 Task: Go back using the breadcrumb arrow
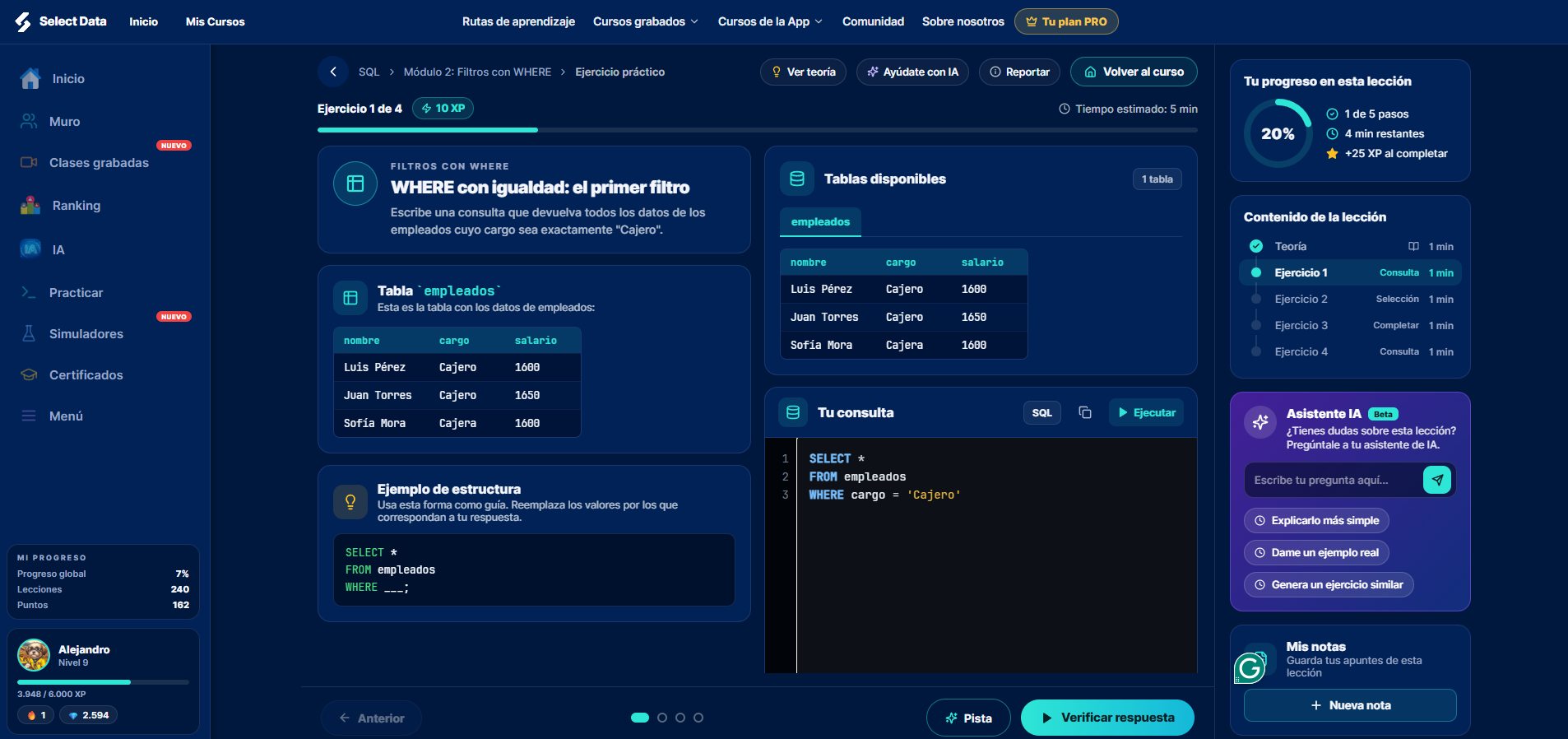(333, 72)
